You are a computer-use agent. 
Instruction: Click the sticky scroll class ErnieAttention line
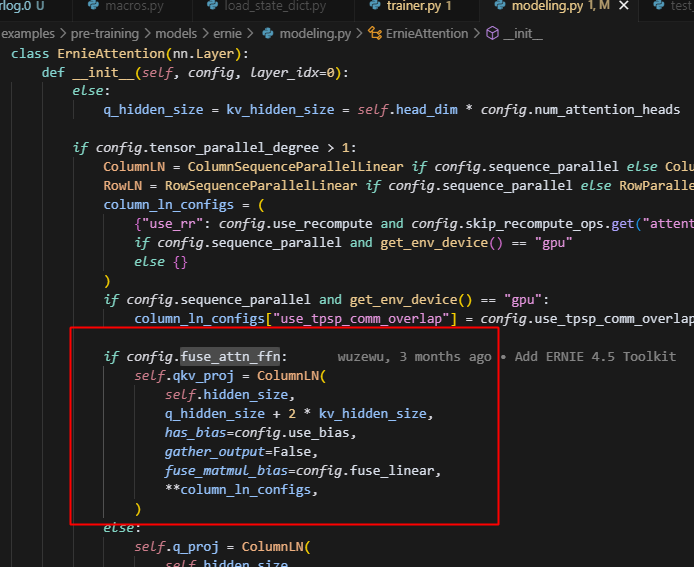[x=120, y=53]
